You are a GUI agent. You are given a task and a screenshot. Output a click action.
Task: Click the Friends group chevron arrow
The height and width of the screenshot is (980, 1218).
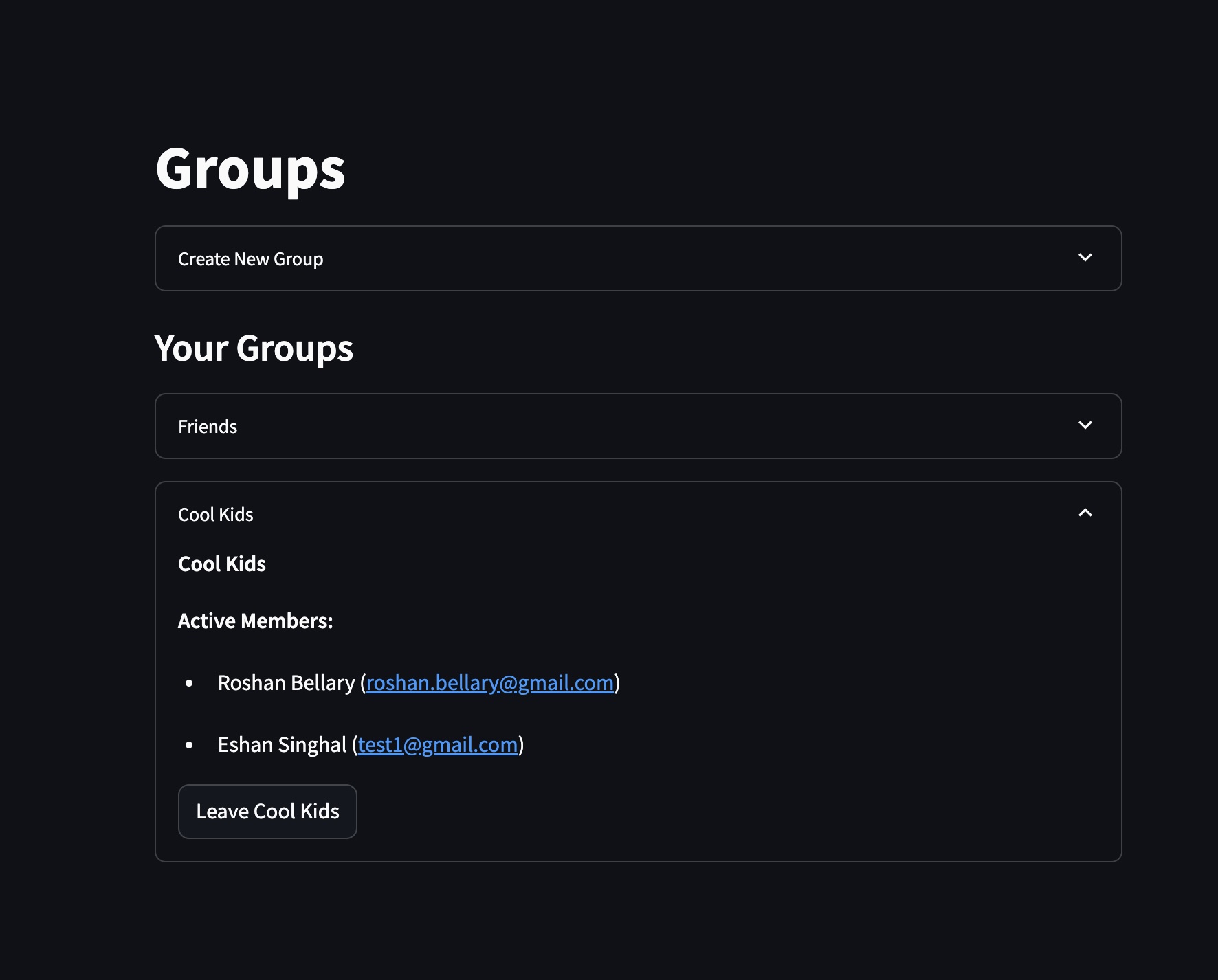1085,425
